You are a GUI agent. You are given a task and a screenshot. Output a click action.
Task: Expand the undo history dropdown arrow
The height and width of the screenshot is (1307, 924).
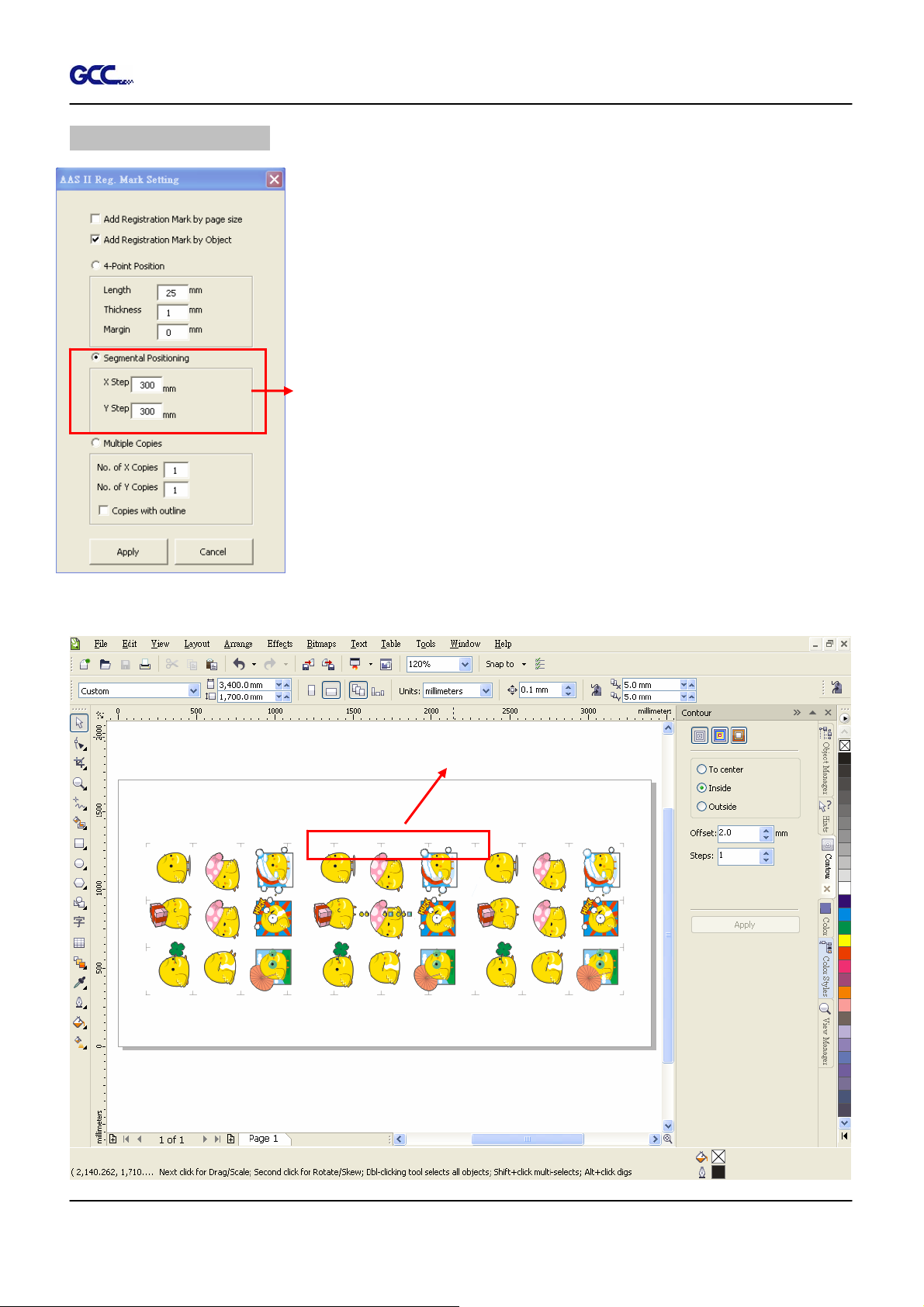254,664
